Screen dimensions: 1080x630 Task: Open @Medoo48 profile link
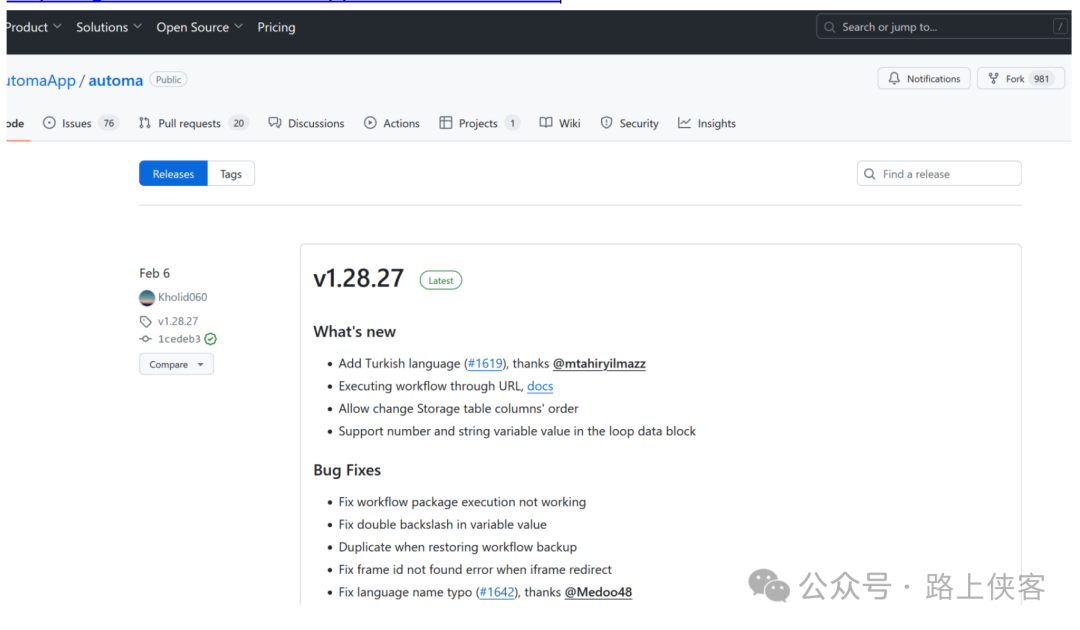pos(598,592)
